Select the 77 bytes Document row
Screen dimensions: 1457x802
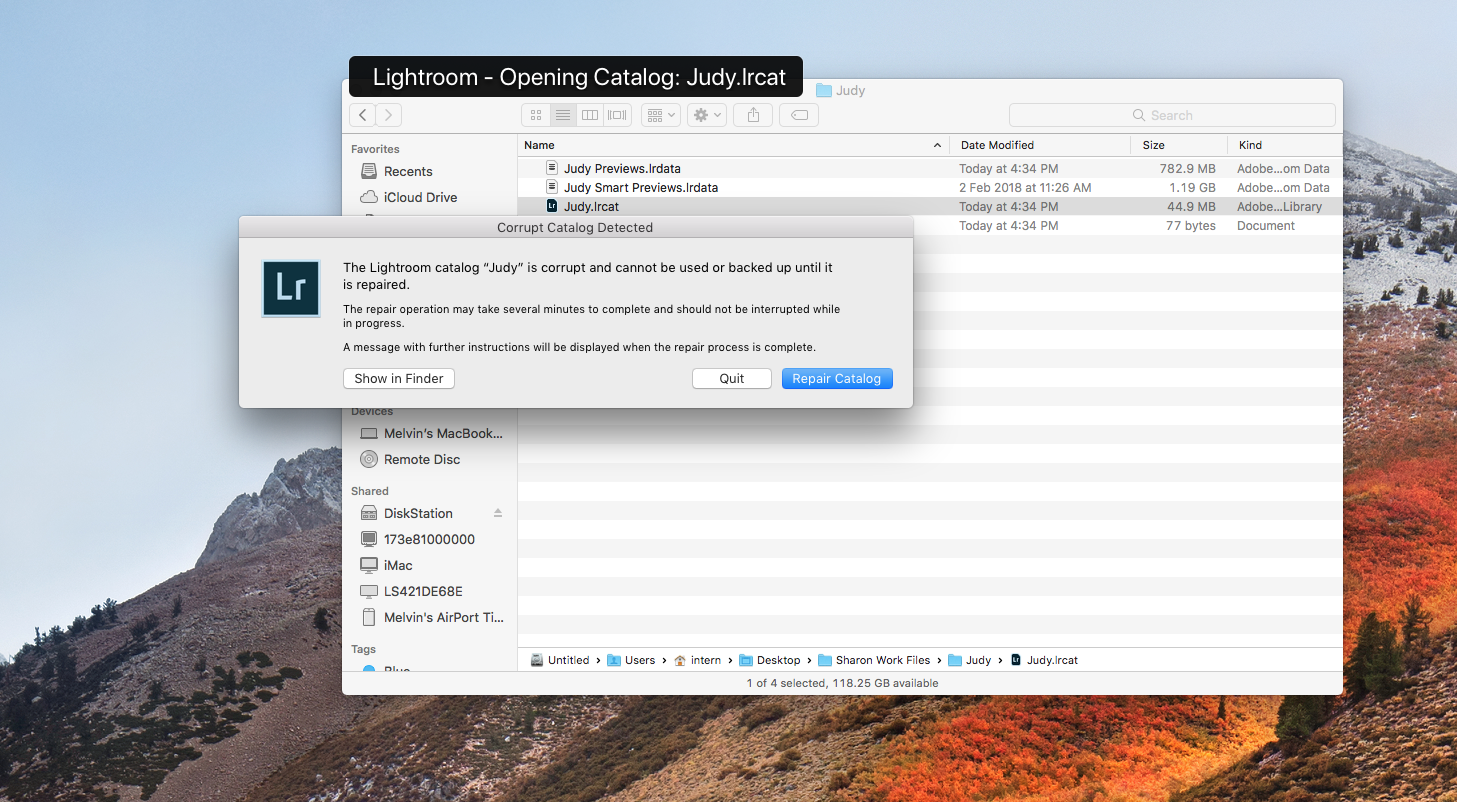(x=1128, y=226)
